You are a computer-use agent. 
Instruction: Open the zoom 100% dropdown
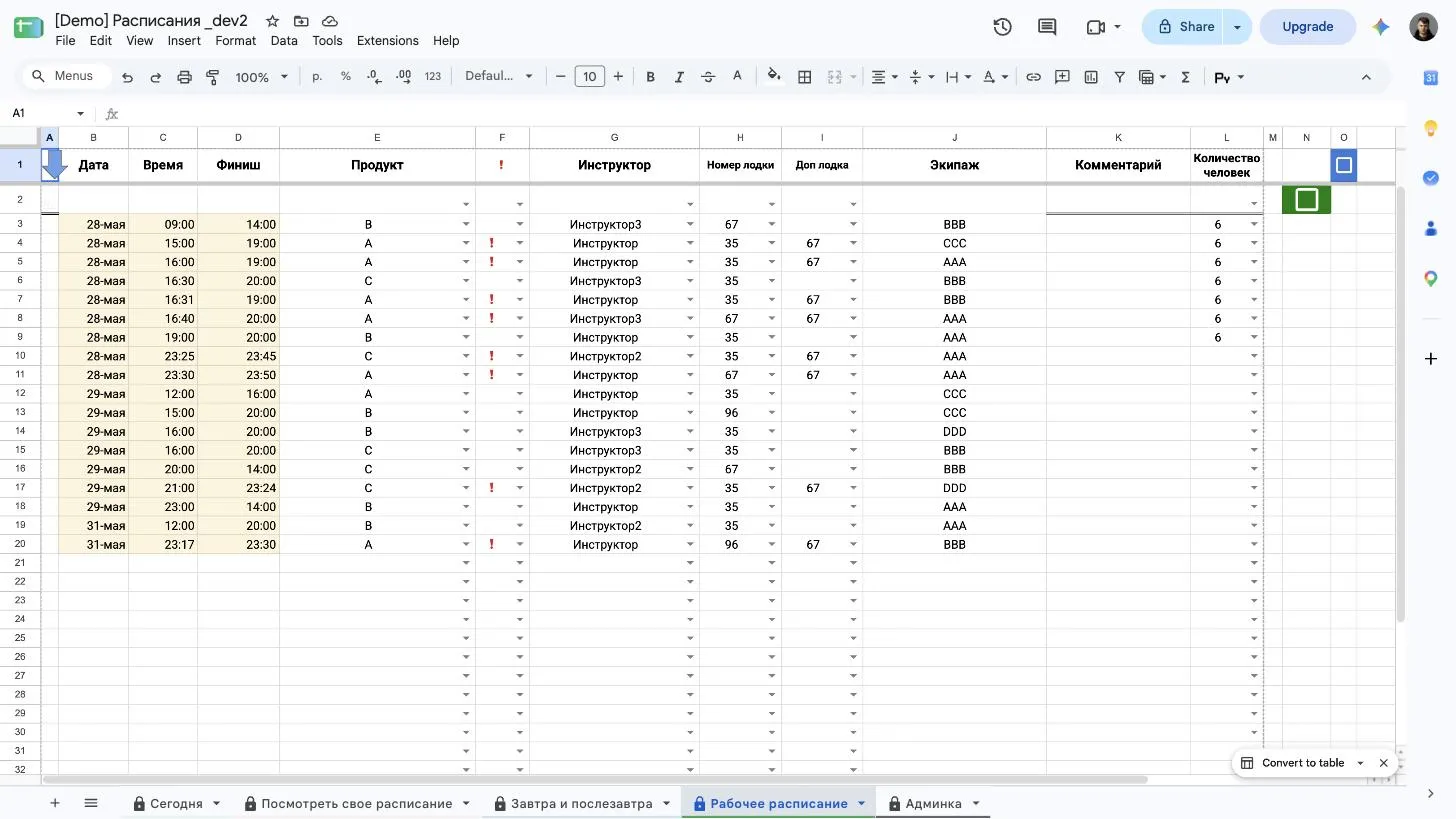(261, 77)
